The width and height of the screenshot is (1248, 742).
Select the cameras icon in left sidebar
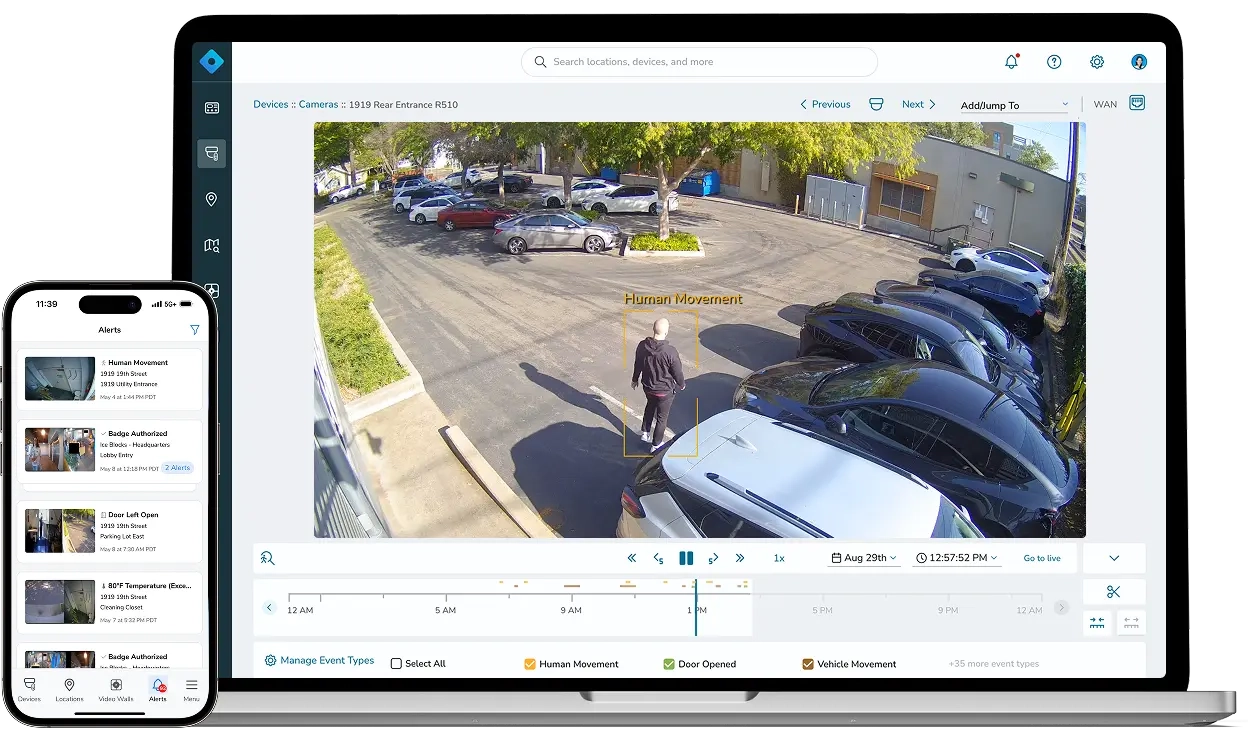click(211, 153)
